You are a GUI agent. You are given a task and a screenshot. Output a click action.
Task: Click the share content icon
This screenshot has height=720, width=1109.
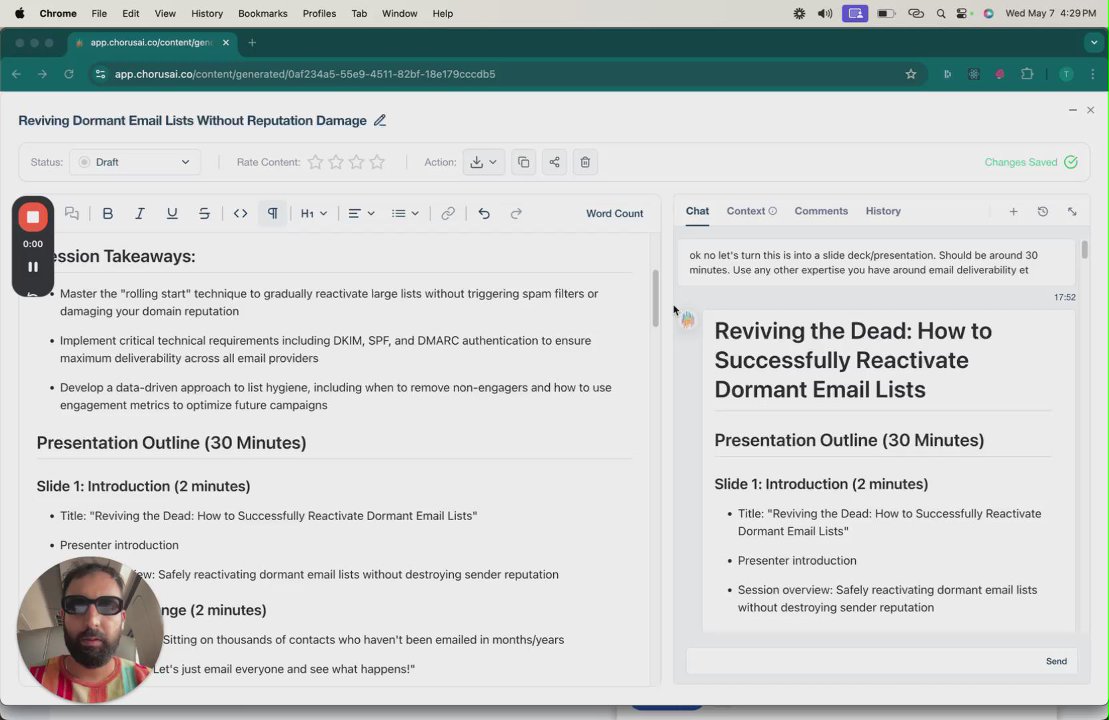[x=554, y=162]
